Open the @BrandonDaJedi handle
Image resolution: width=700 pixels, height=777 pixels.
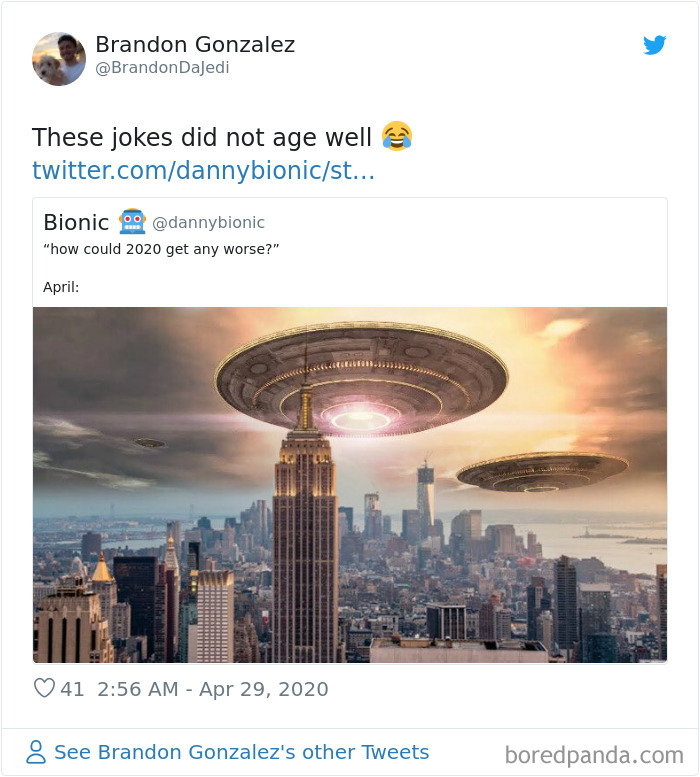click(162, 67)
